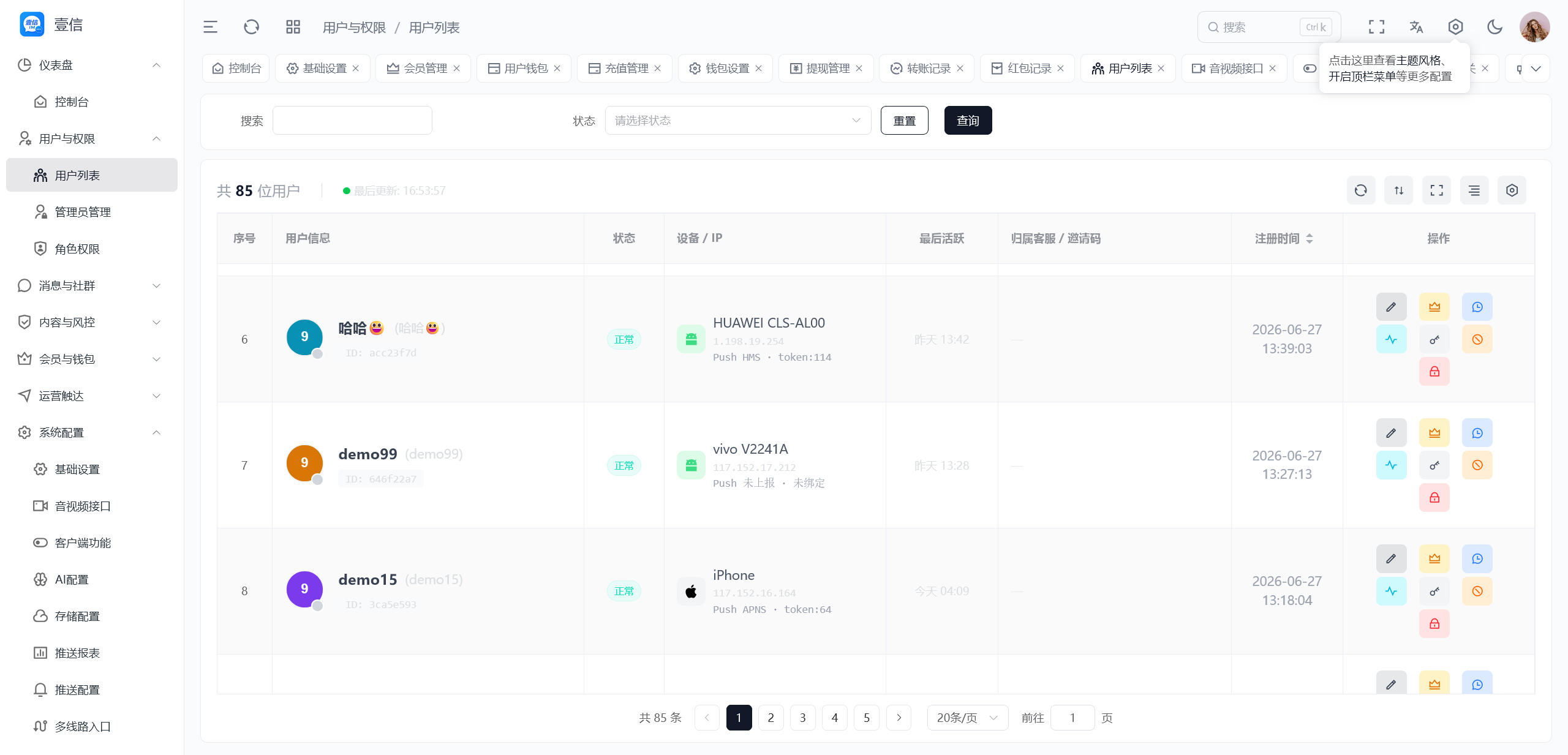Image resolution: width=1568 pixels, height=755 pixels.
Task: Click the 重置 reset button
Action: coord(905,121)
